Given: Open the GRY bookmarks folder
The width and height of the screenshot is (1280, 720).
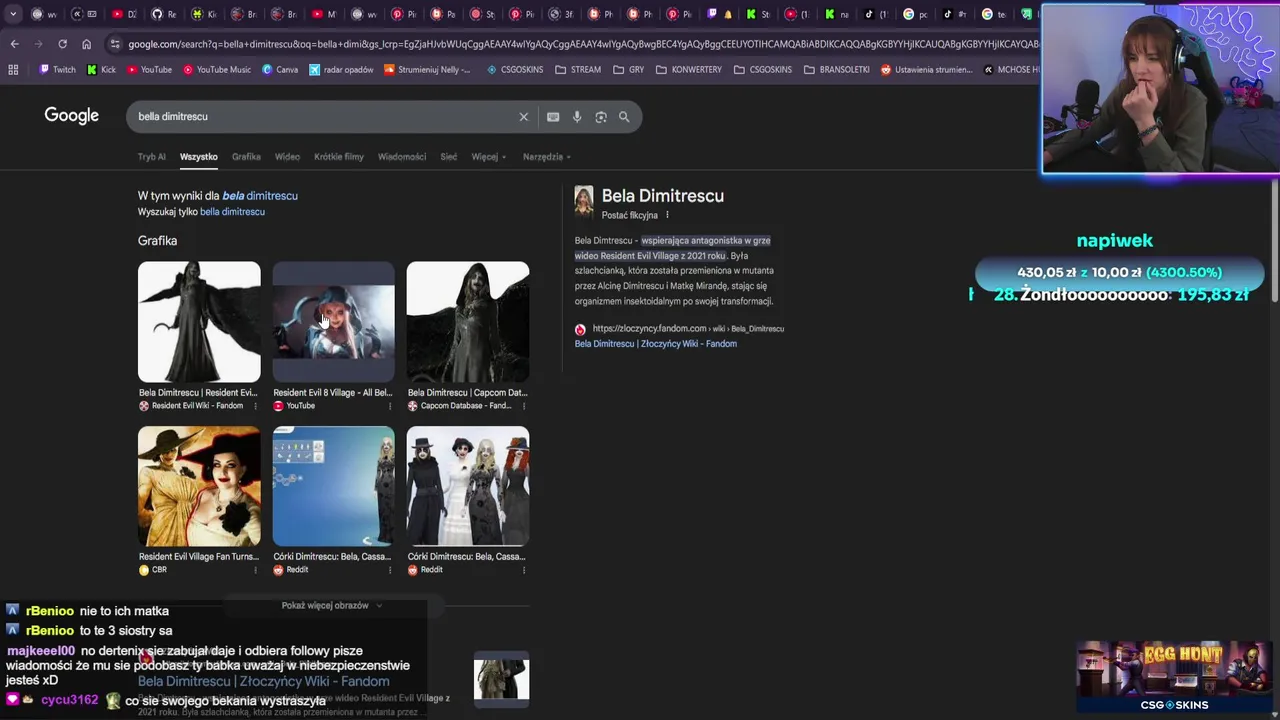Looking at the screenshot, I should click(628, 70).
